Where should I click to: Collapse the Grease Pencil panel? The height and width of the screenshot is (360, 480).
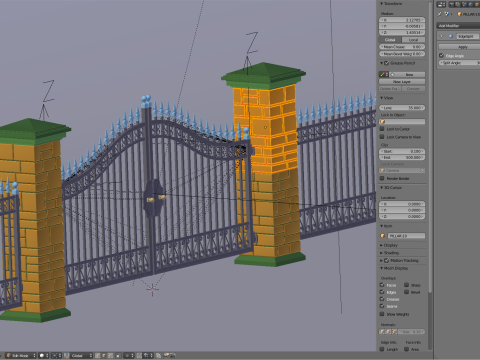(382, 63)
